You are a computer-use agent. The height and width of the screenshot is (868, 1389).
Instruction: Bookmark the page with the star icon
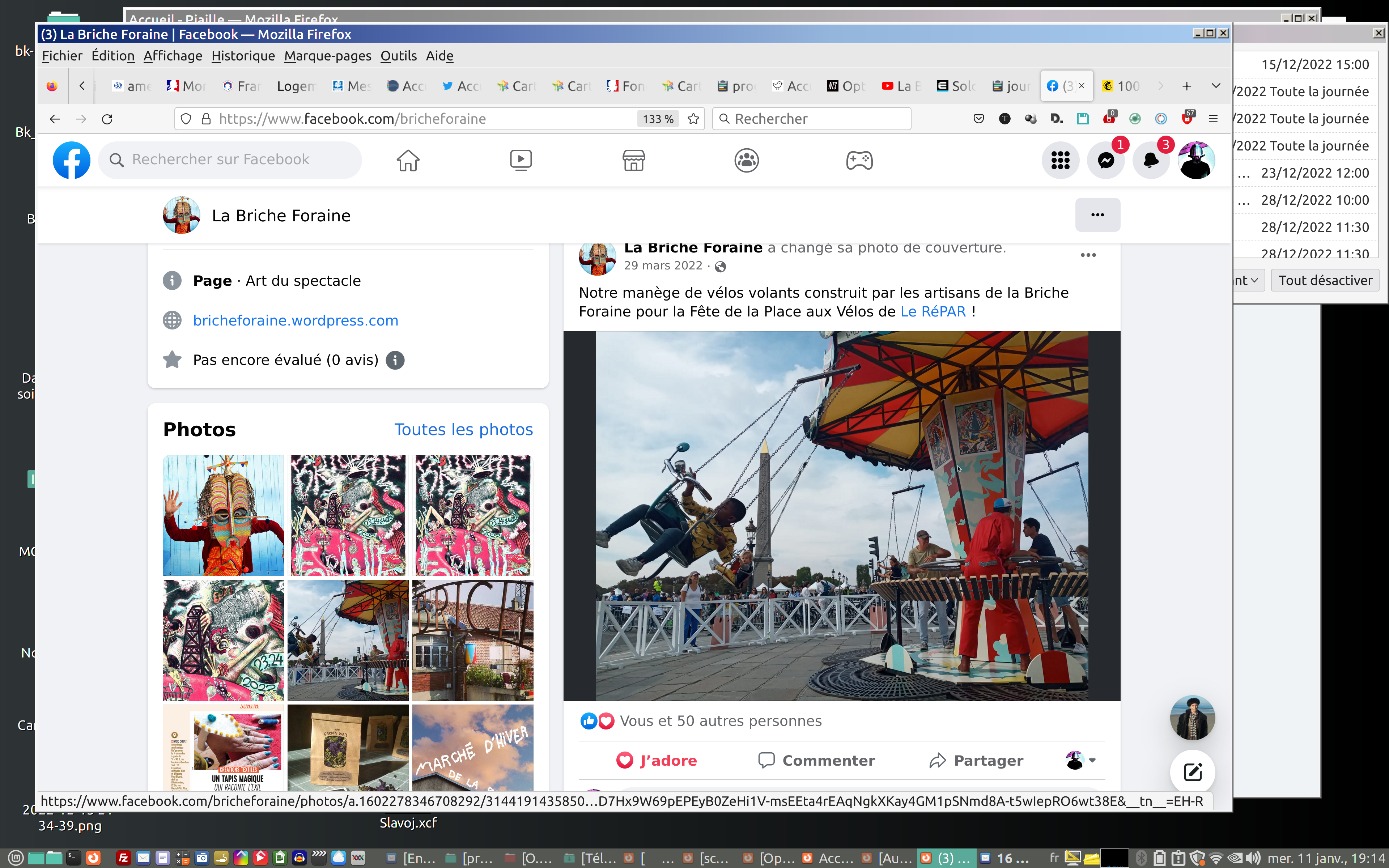(693, 119)
